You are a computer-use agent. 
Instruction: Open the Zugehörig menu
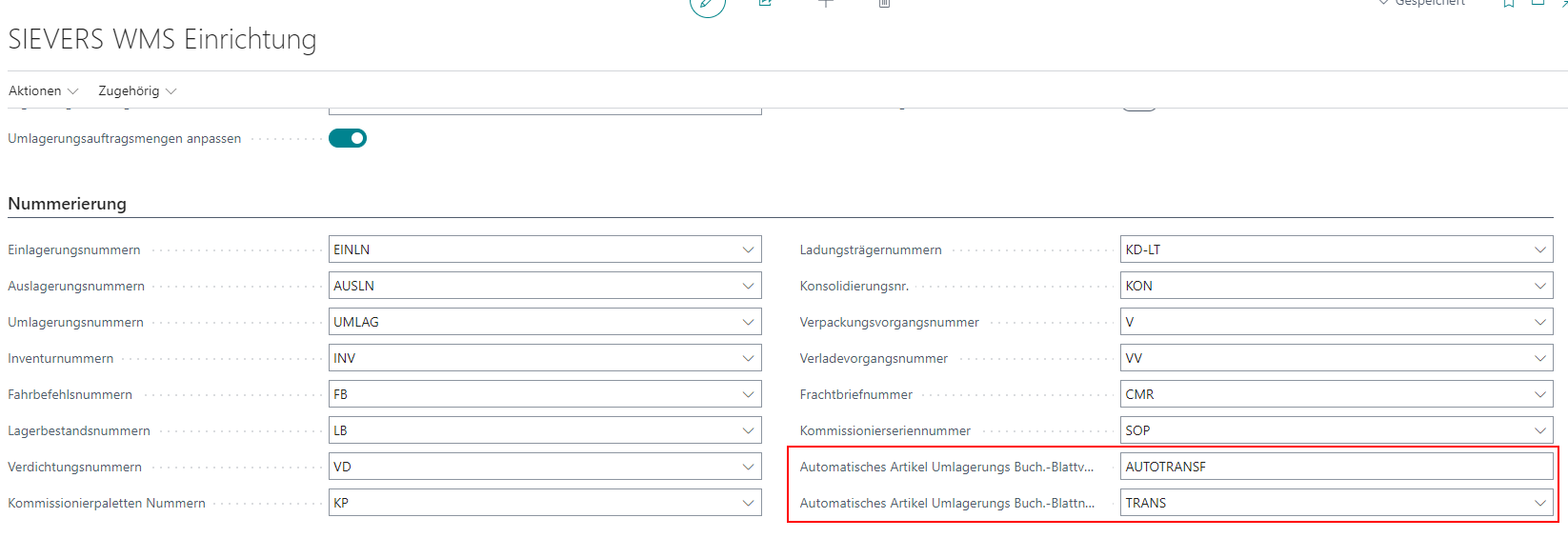click(x=137, y=91)
